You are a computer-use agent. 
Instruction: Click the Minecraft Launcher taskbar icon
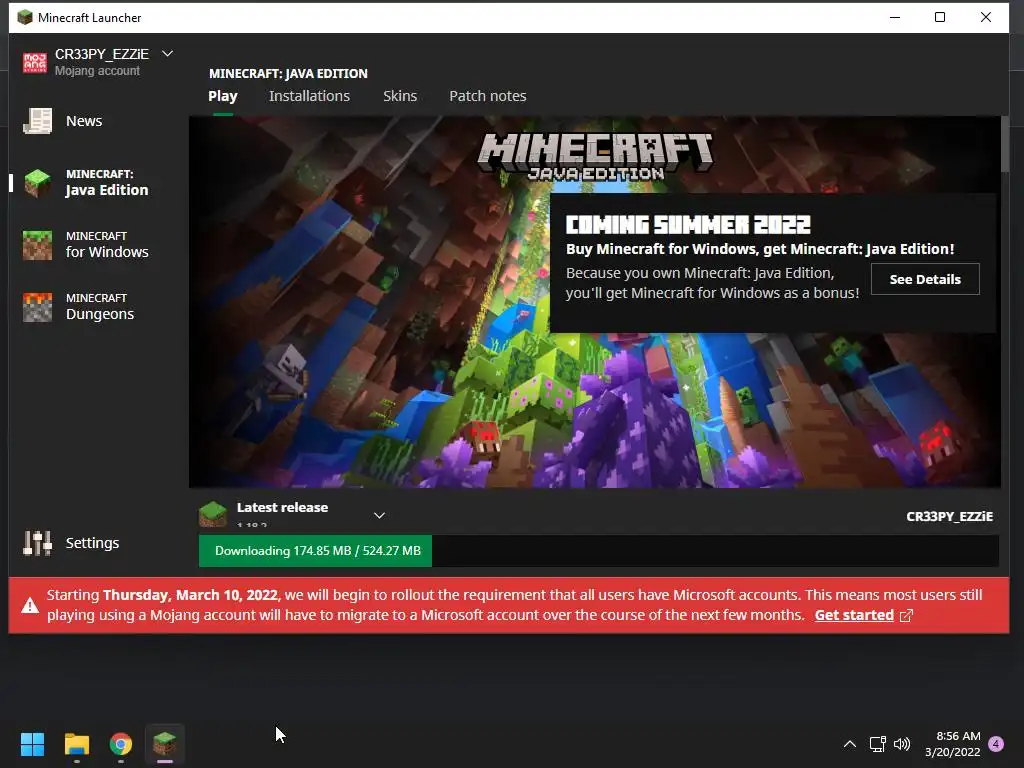165,744
